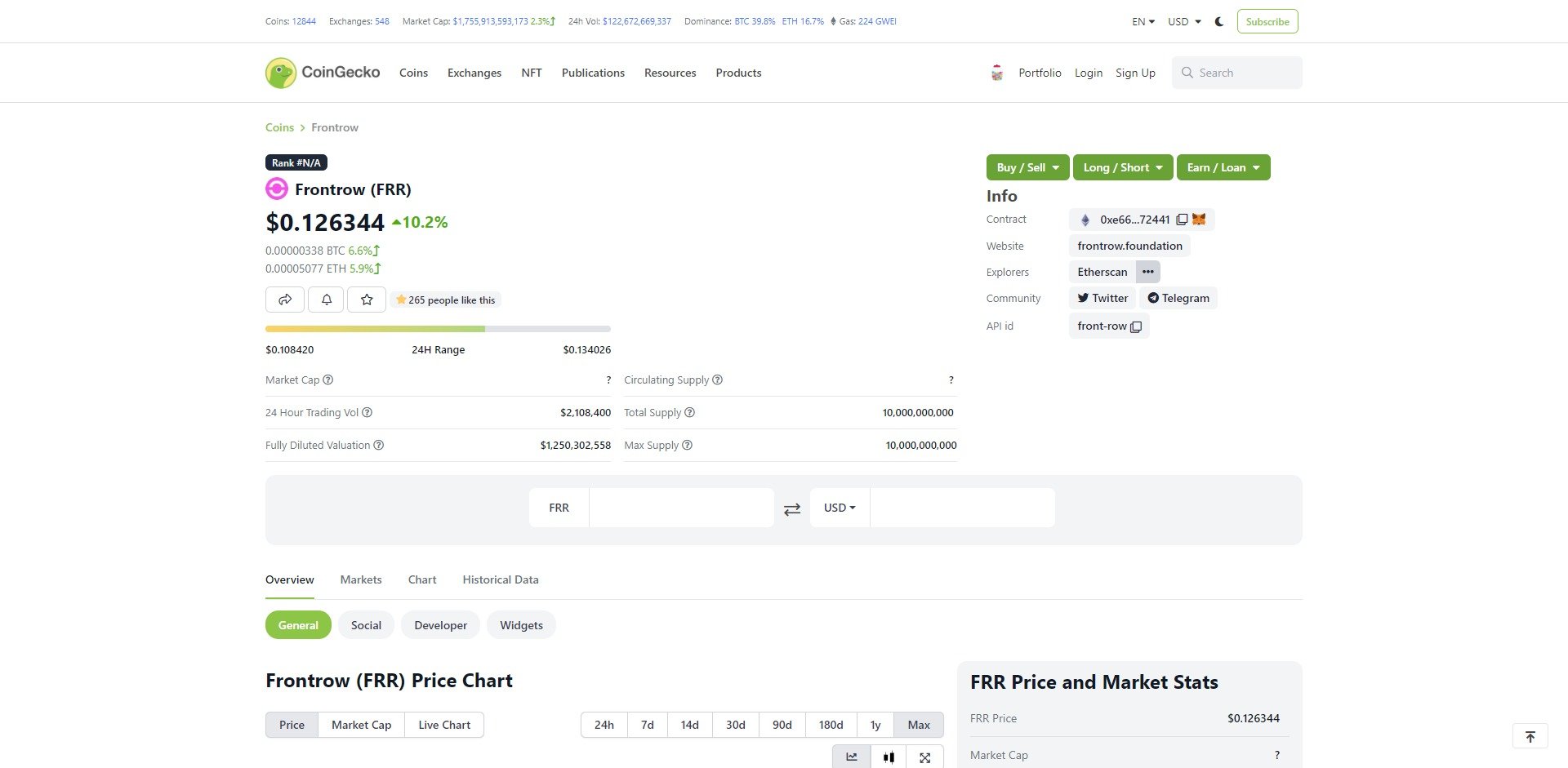Select the Widgets pill
Screen dimensions: 1568x768
[x=521, y=625]
